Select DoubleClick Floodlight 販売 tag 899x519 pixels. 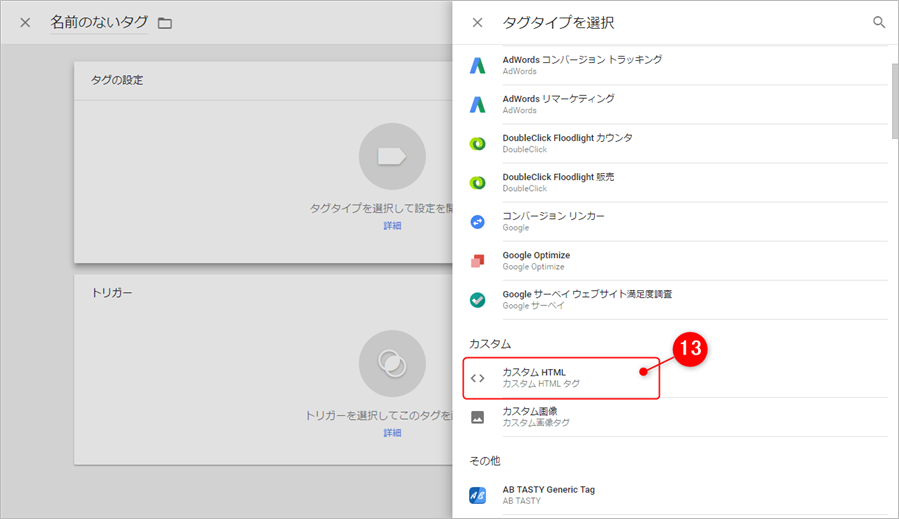(x=678, y=182)
